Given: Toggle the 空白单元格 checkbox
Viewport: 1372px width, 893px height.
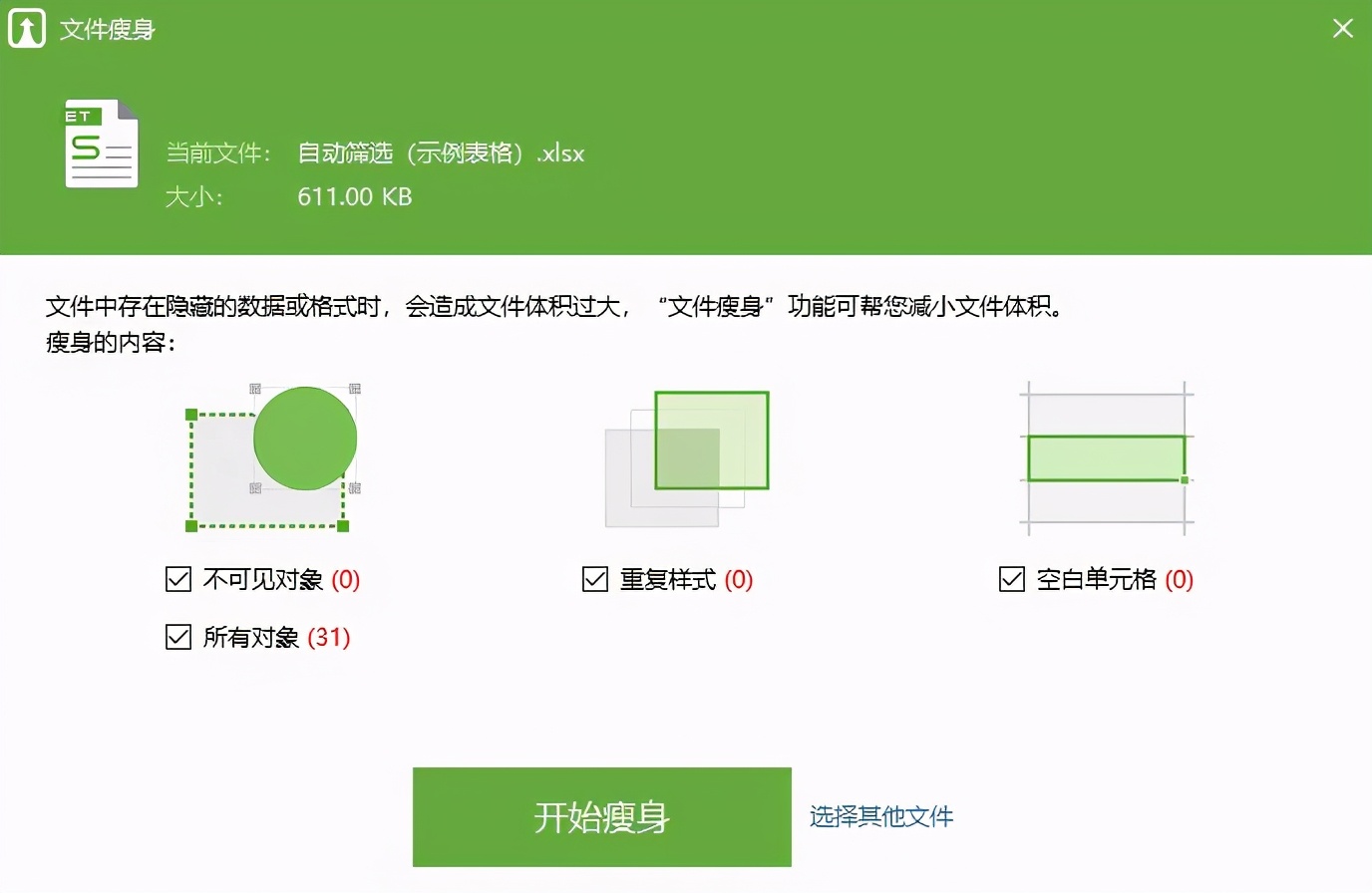Looking at the screenshot, I should (1011, 578).
